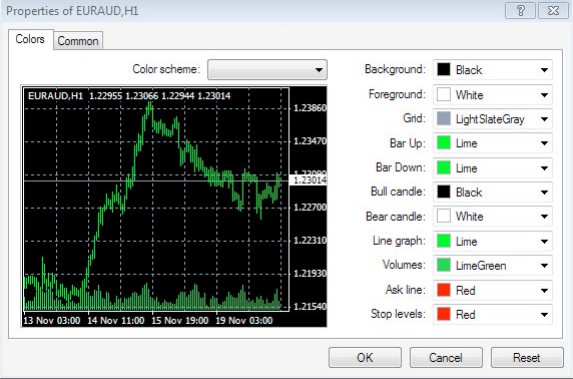
Task: Click the lime Line graph swatch
Action: 444,241
